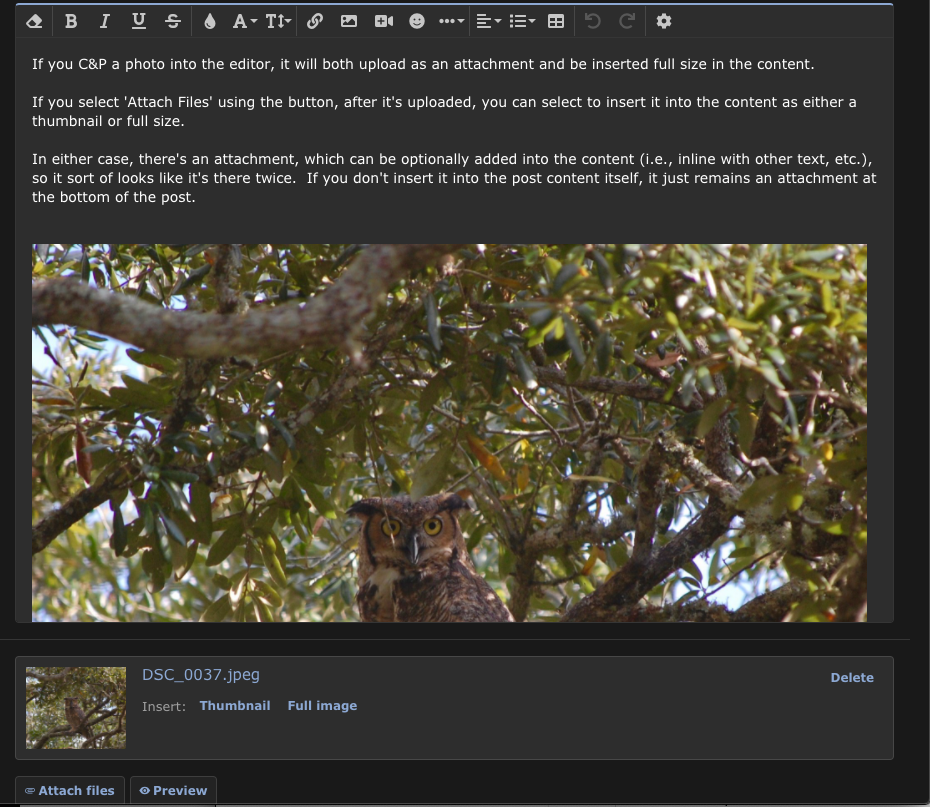Click the paragraph starting 'If you C&P a photo'
This screenshot has height=807, width=930.
point(423,64)
